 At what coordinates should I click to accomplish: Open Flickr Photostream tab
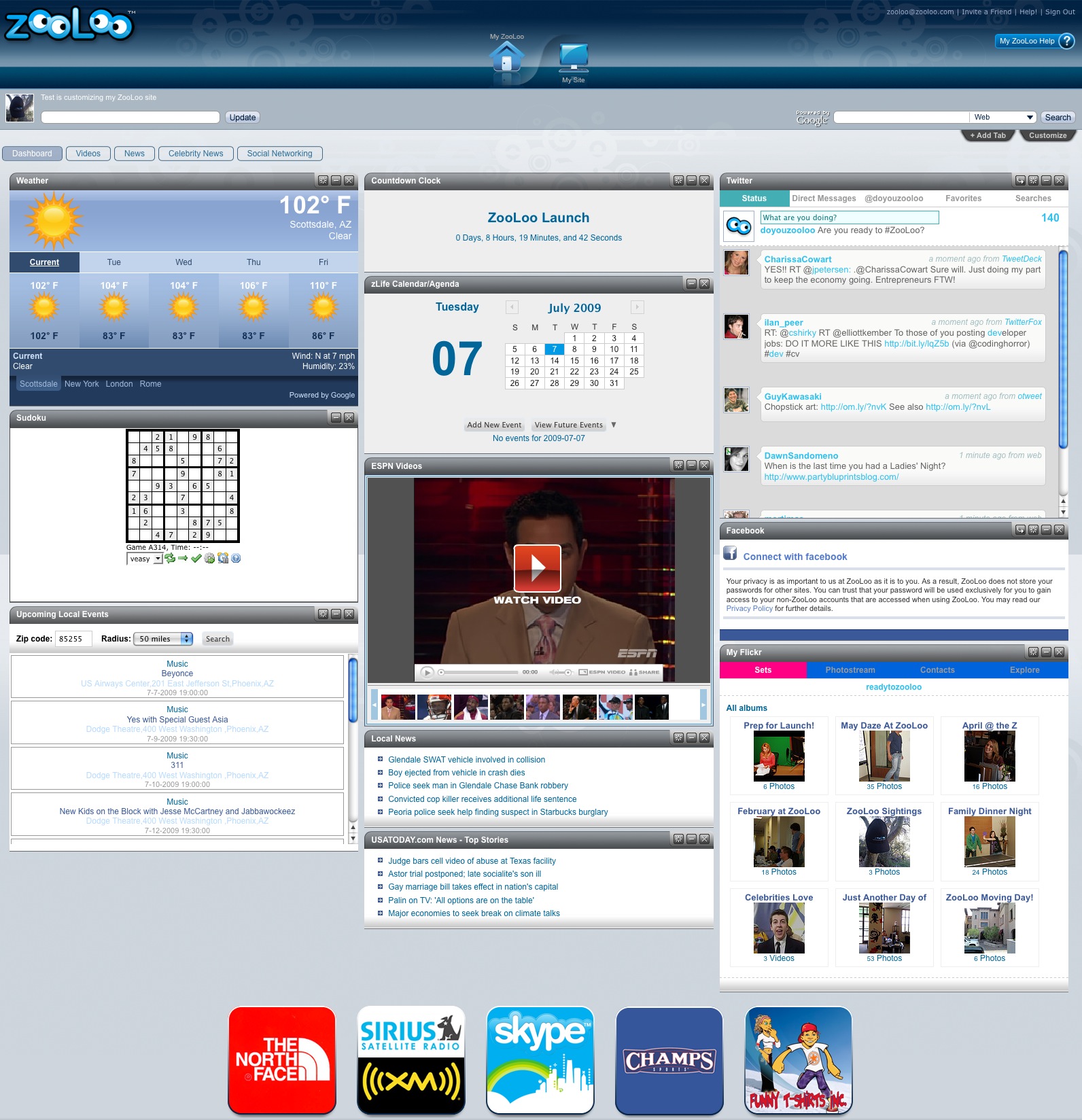tap(850, 670)
